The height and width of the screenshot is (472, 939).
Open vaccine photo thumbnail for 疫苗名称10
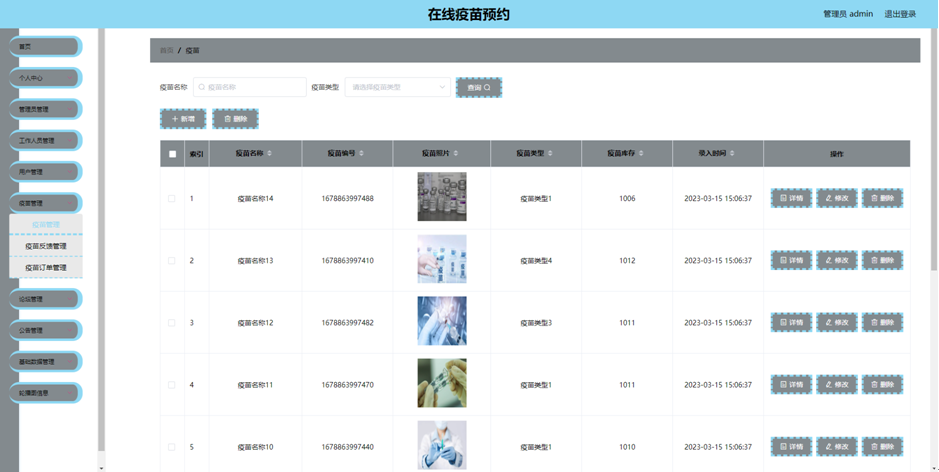point(442,445)
